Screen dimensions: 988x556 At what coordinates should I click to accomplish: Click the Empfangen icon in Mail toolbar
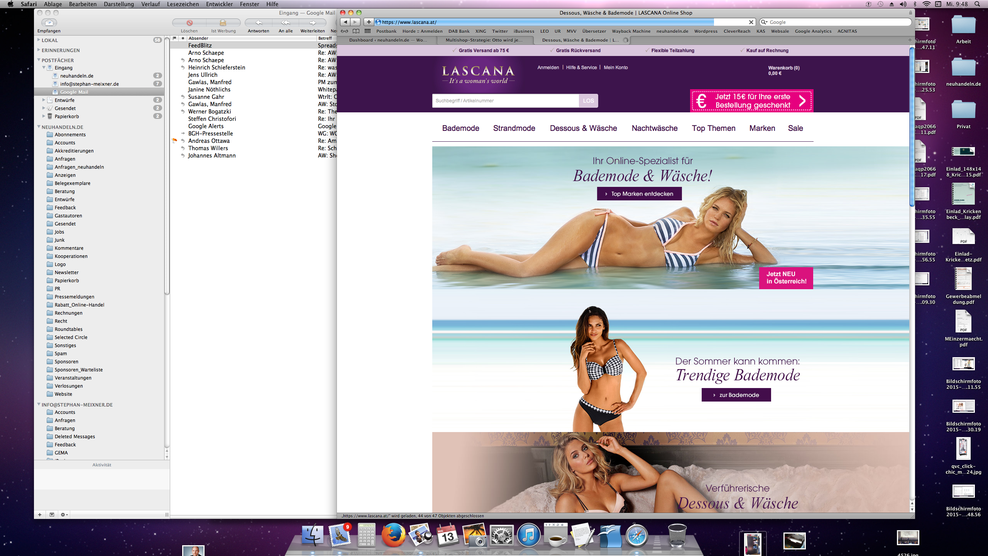49,23
